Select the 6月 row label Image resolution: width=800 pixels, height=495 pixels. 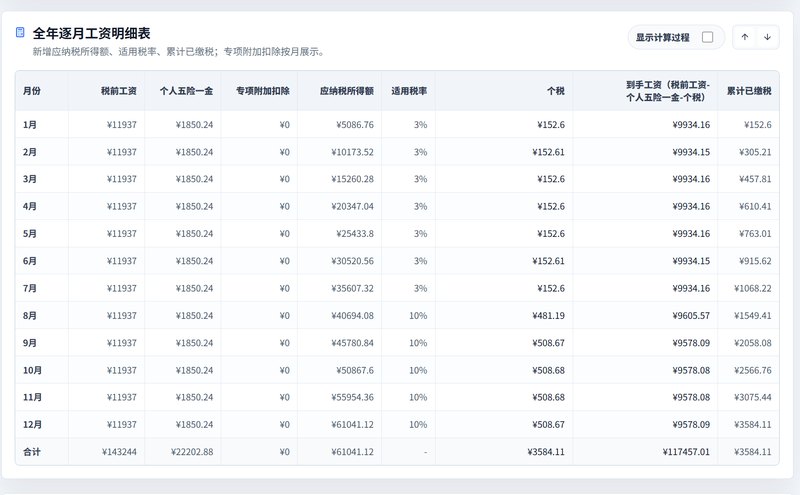(x=30, y=261)
